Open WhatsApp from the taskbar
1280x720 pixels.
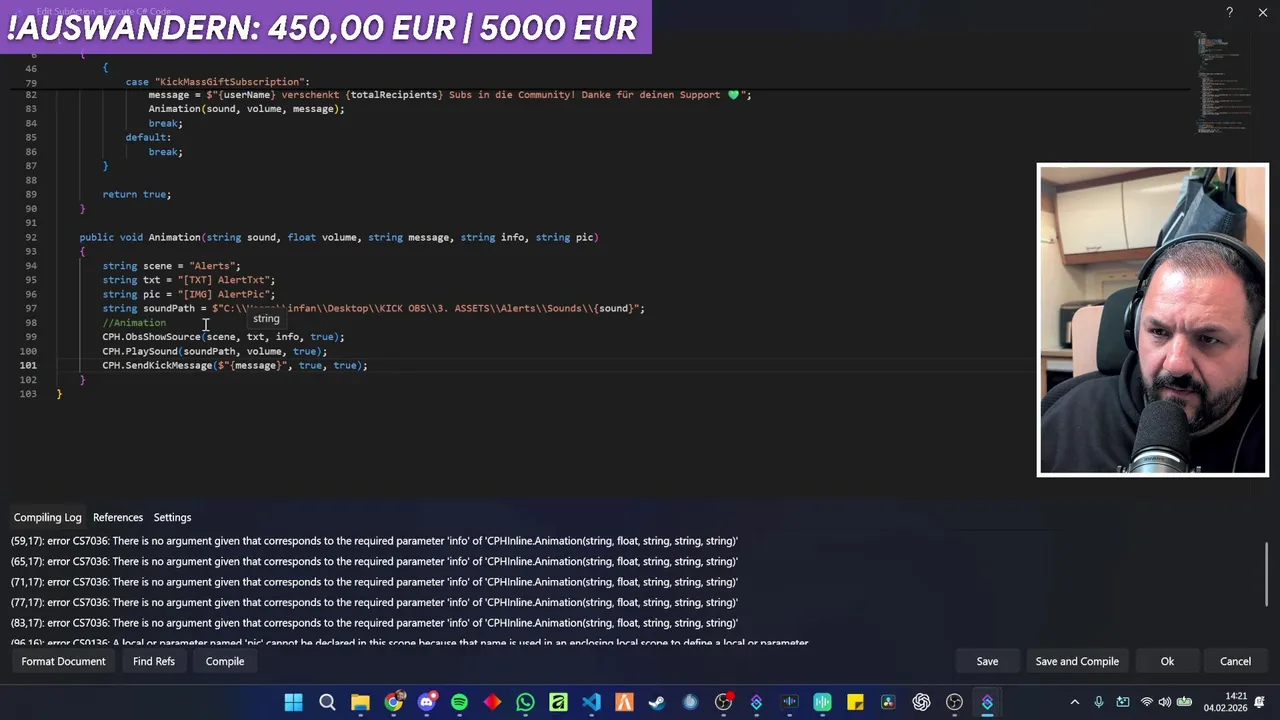[x=525, y=702]
